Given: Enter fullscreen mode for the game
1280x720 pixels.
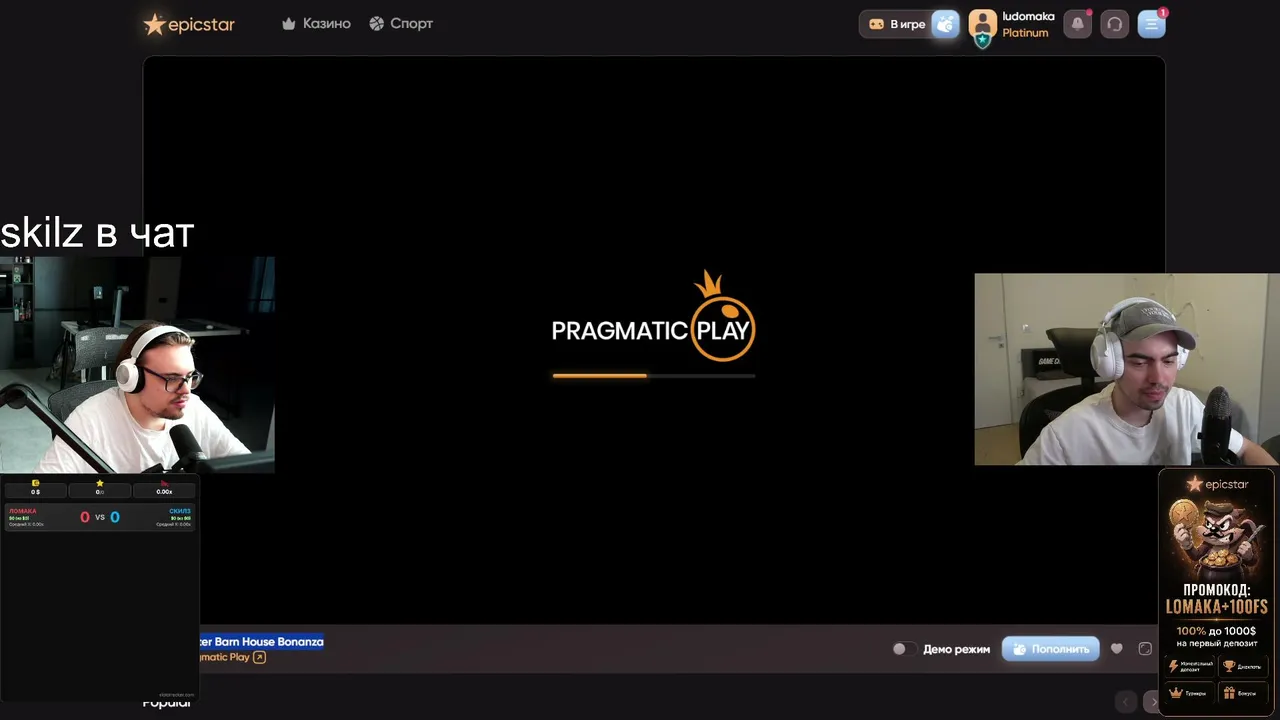Looking at the screenshot, I should tap(1145, 649).
